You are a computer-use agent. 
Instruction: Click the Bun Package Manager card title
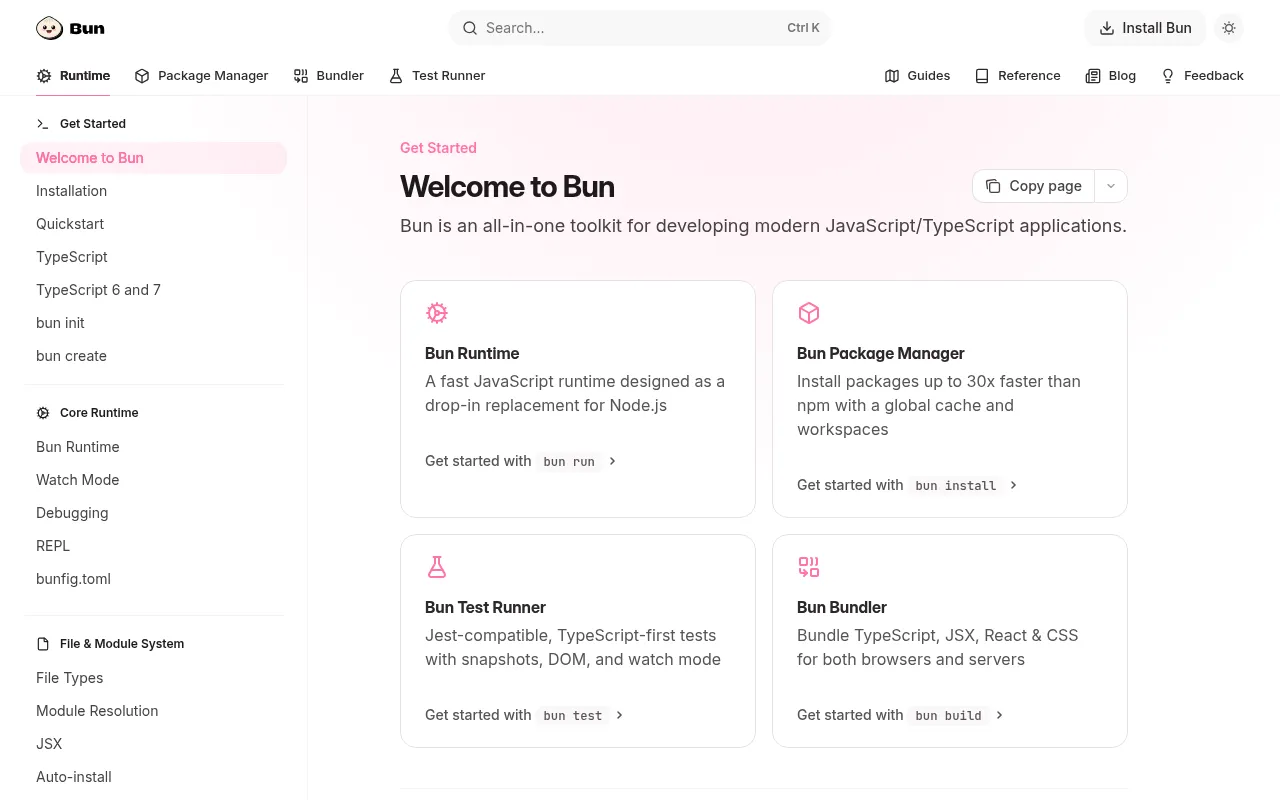[881, 353]
